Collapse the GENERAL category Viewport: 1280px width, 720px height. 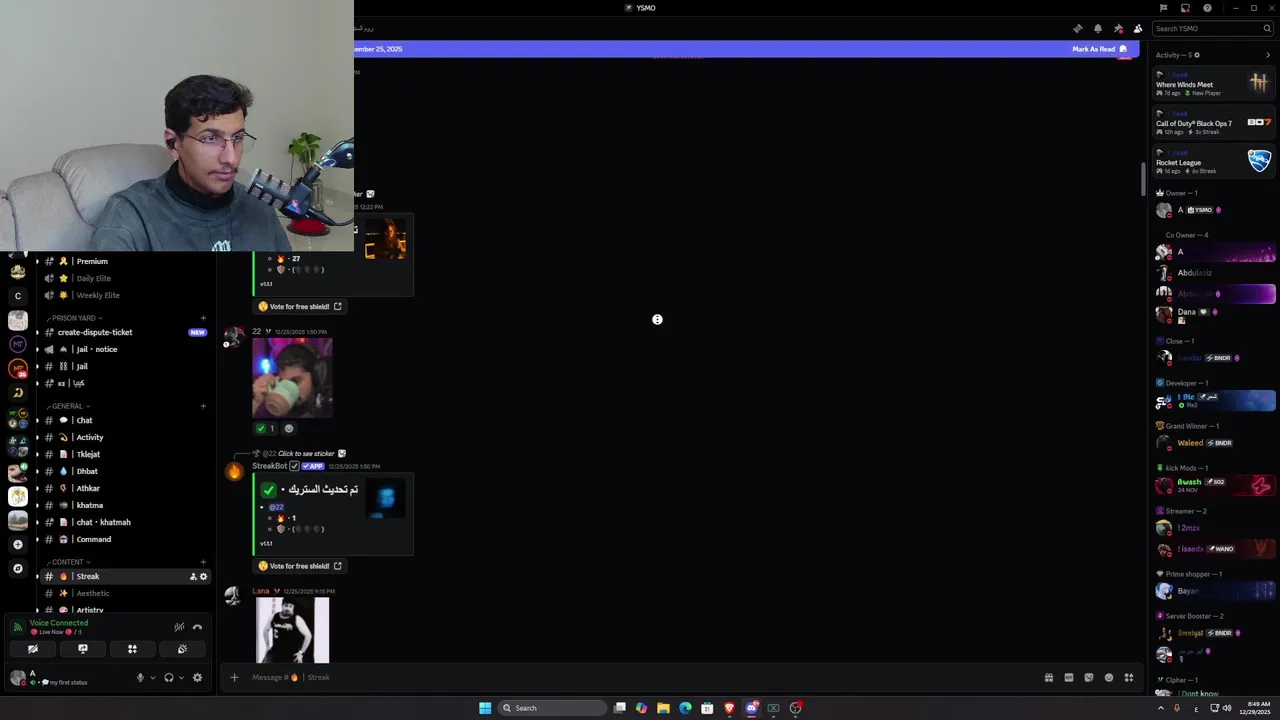tap(68, 406)
